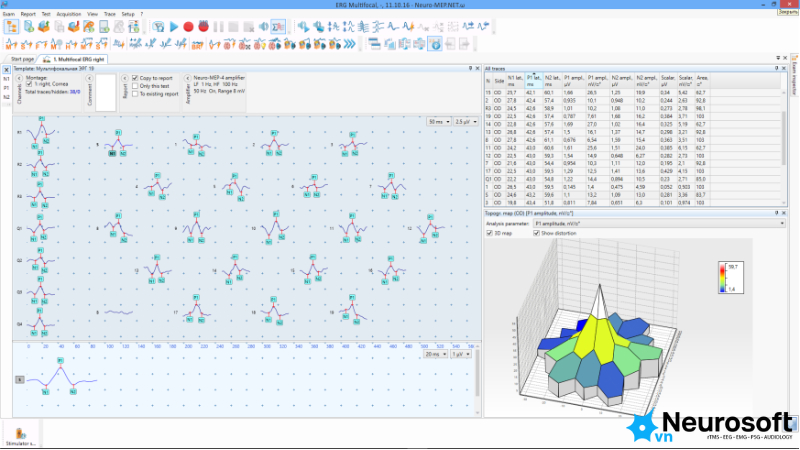Click the sigma averaging toolbar icon
Viewport: 800px width, 450px height.
click(278, 27)
